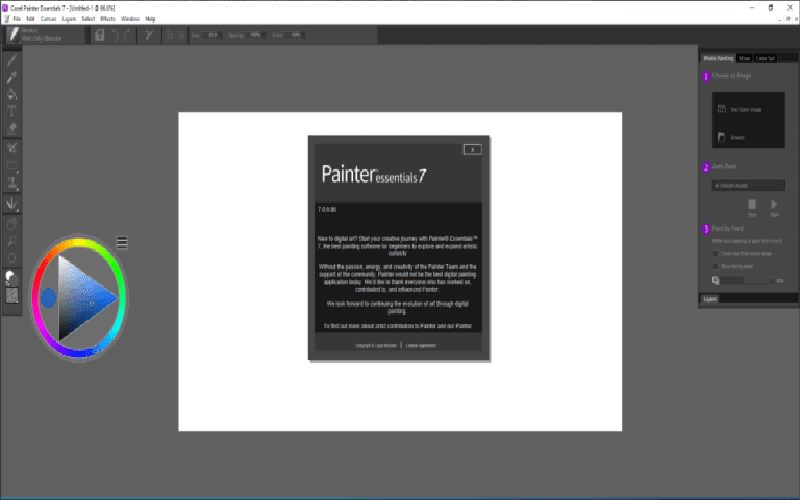
Task: Select the Rotate Page tool
Action: [x=12, y=258]
